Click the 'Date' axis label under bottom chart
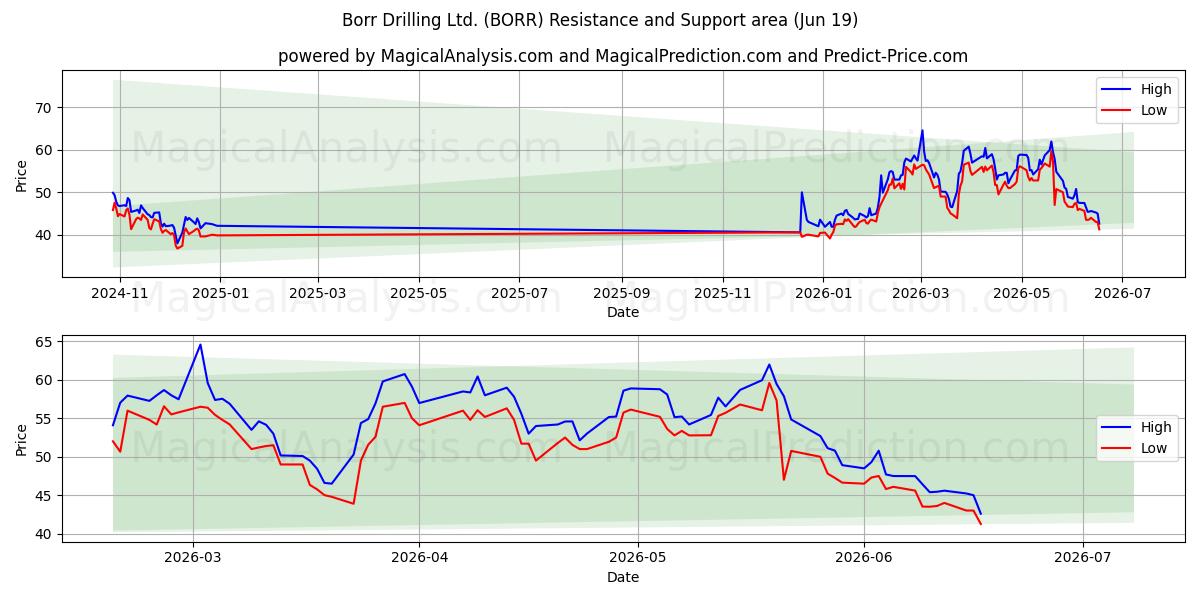The image size is (1200, 600). point(622,577)
